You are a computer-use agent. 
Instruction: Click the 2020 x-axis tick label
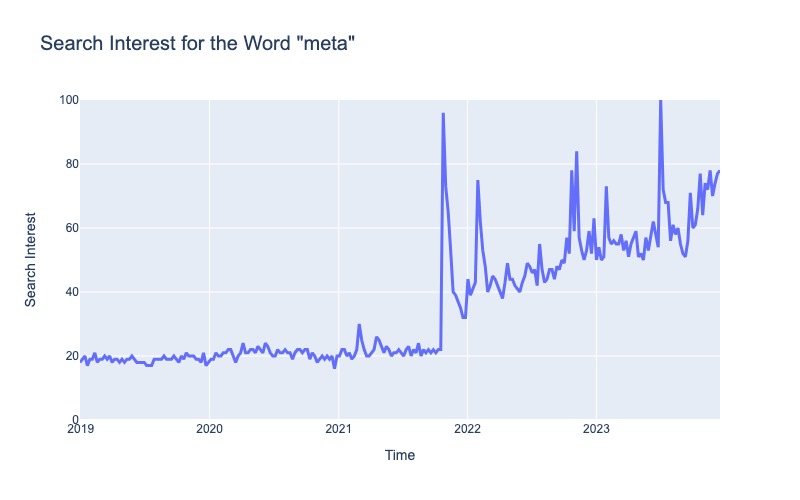click(x=209, y=429)
